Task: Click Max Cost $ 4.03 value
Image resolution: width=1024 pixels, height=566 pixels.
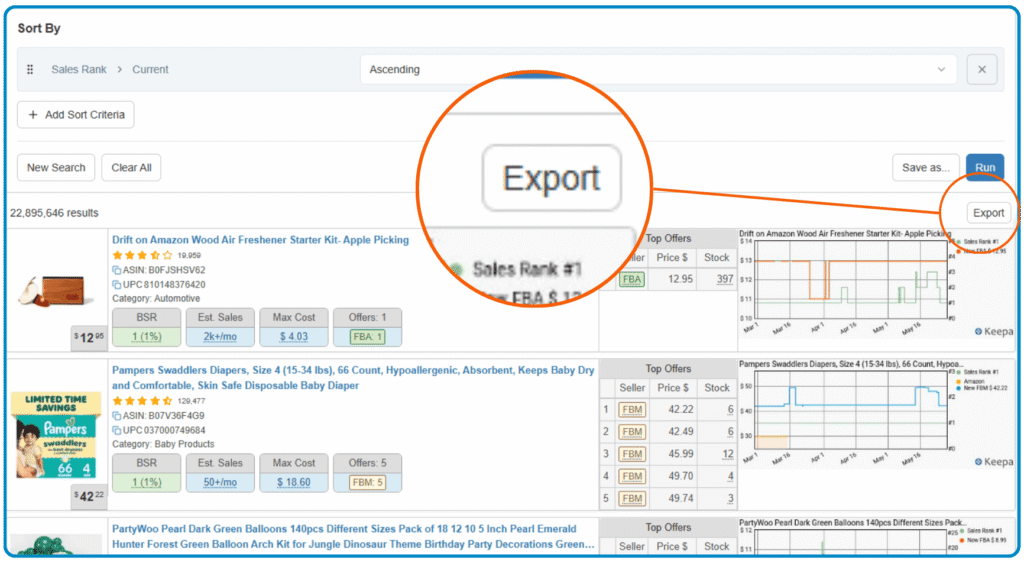Action: (294, 336)
